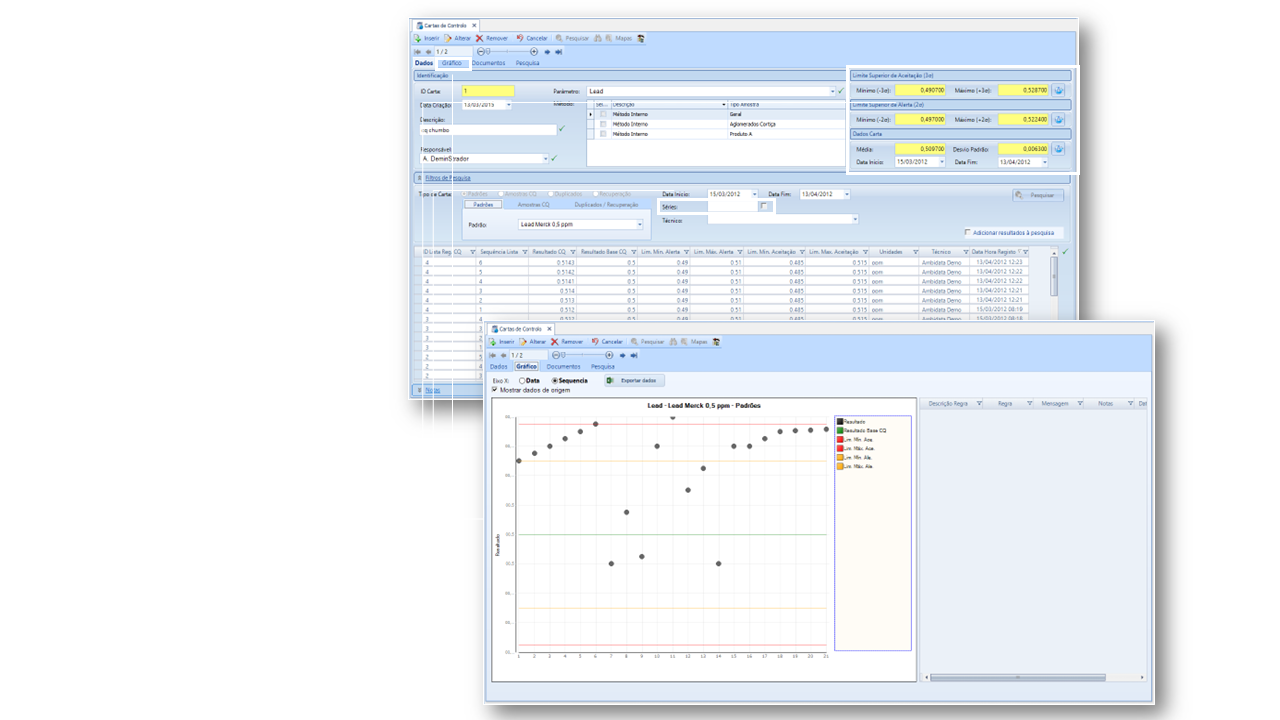The height and width of the screenshot is (720, 1280).
Task: Enable Adicionar resultados à pesquisa checkbox
Action: pos(967,232)
